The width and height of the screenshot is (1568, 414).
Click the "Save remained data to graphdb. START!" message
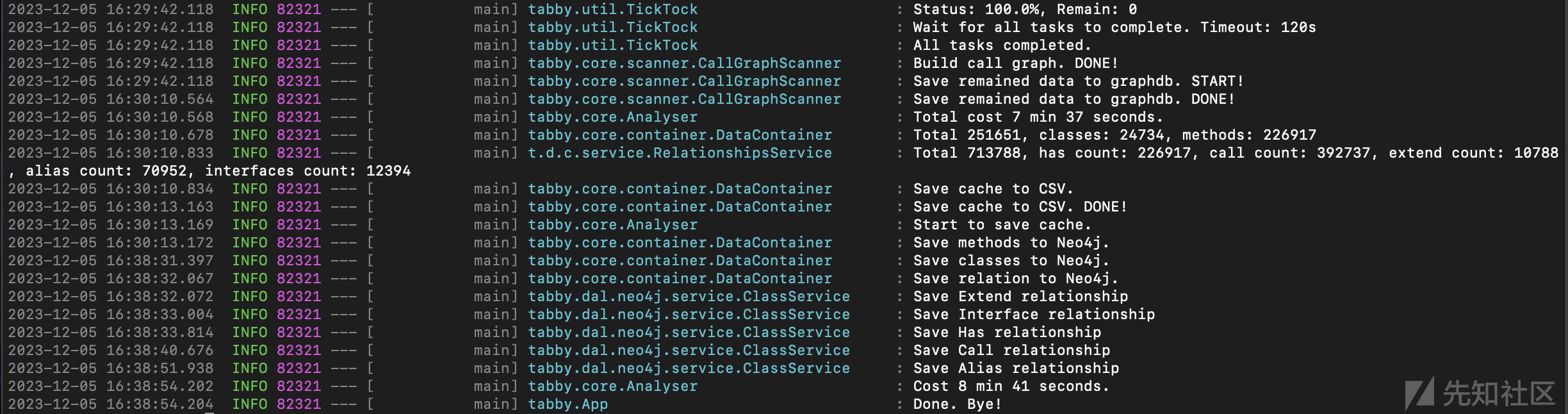click(x=1078, y=81)
